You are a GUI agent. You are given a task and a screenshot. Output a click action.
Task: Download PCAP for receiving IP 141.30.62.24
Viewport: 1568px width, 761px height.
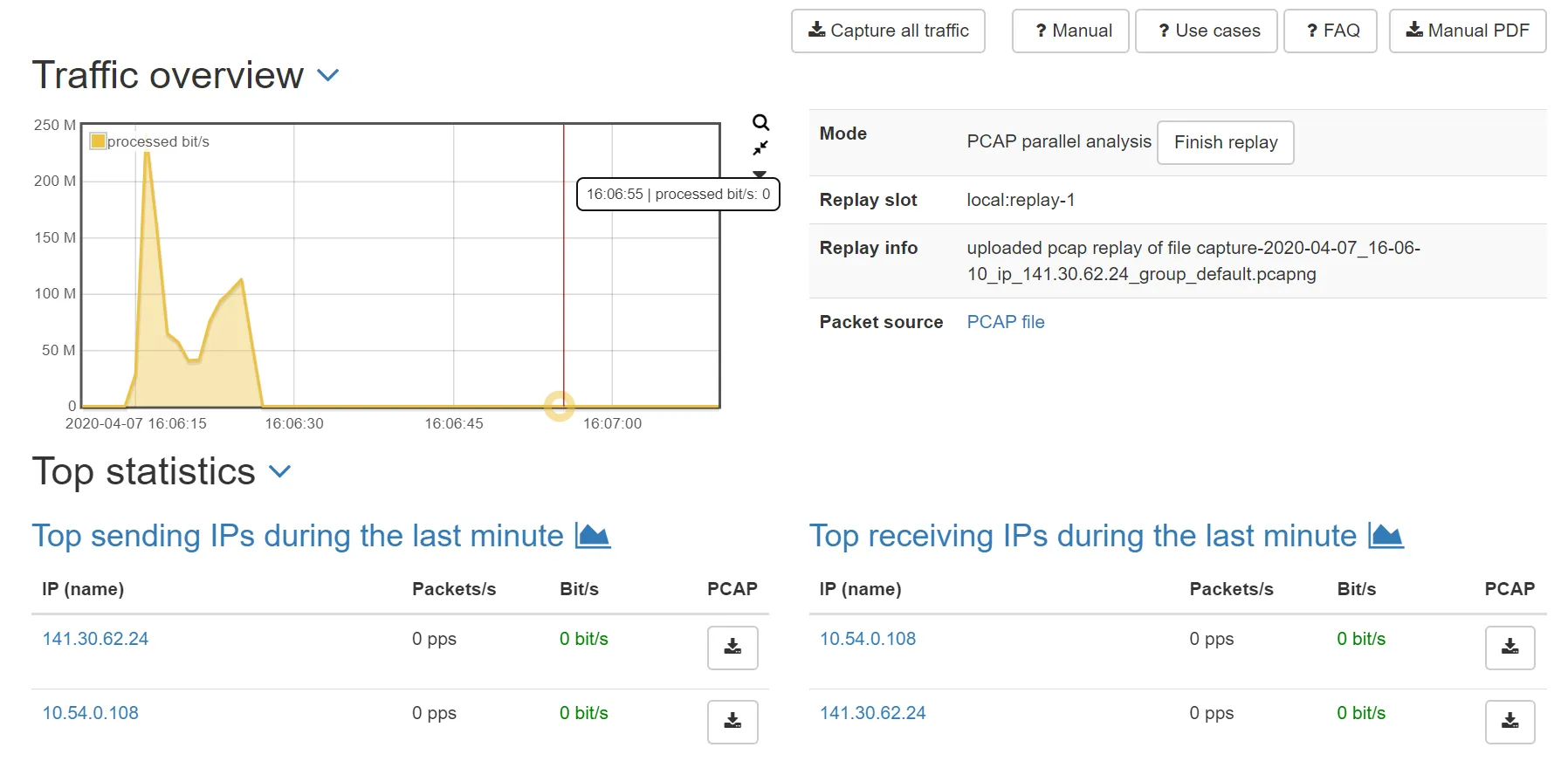(x=1509, y=722)
